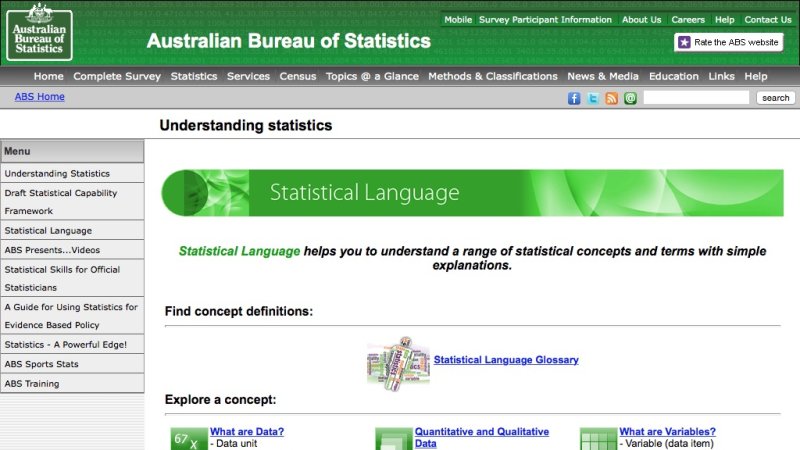Open Topics @ a Glance navigation item

(372, 76)
